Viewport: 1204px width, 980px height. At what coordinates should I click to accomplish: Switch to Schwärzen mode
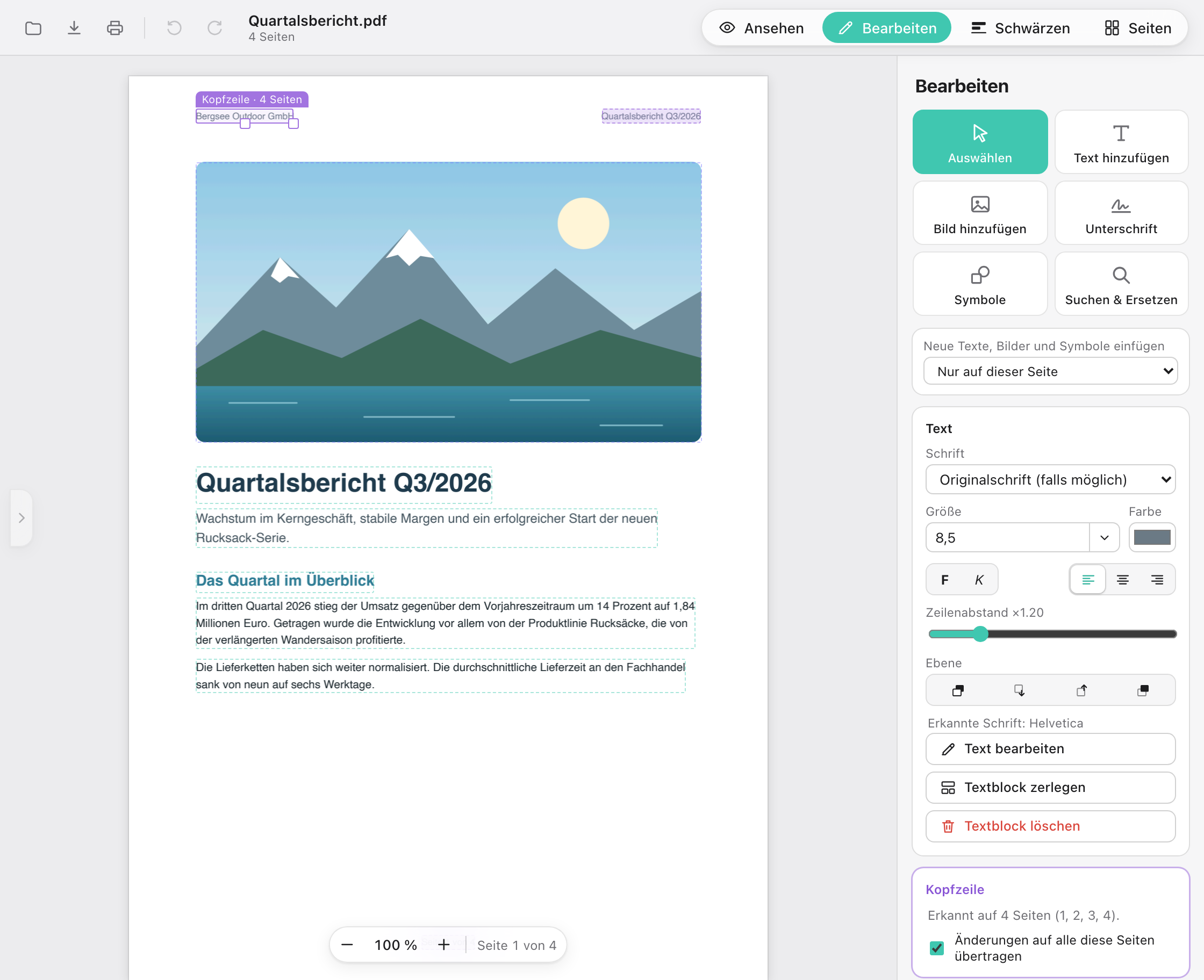coord(1020,27)
